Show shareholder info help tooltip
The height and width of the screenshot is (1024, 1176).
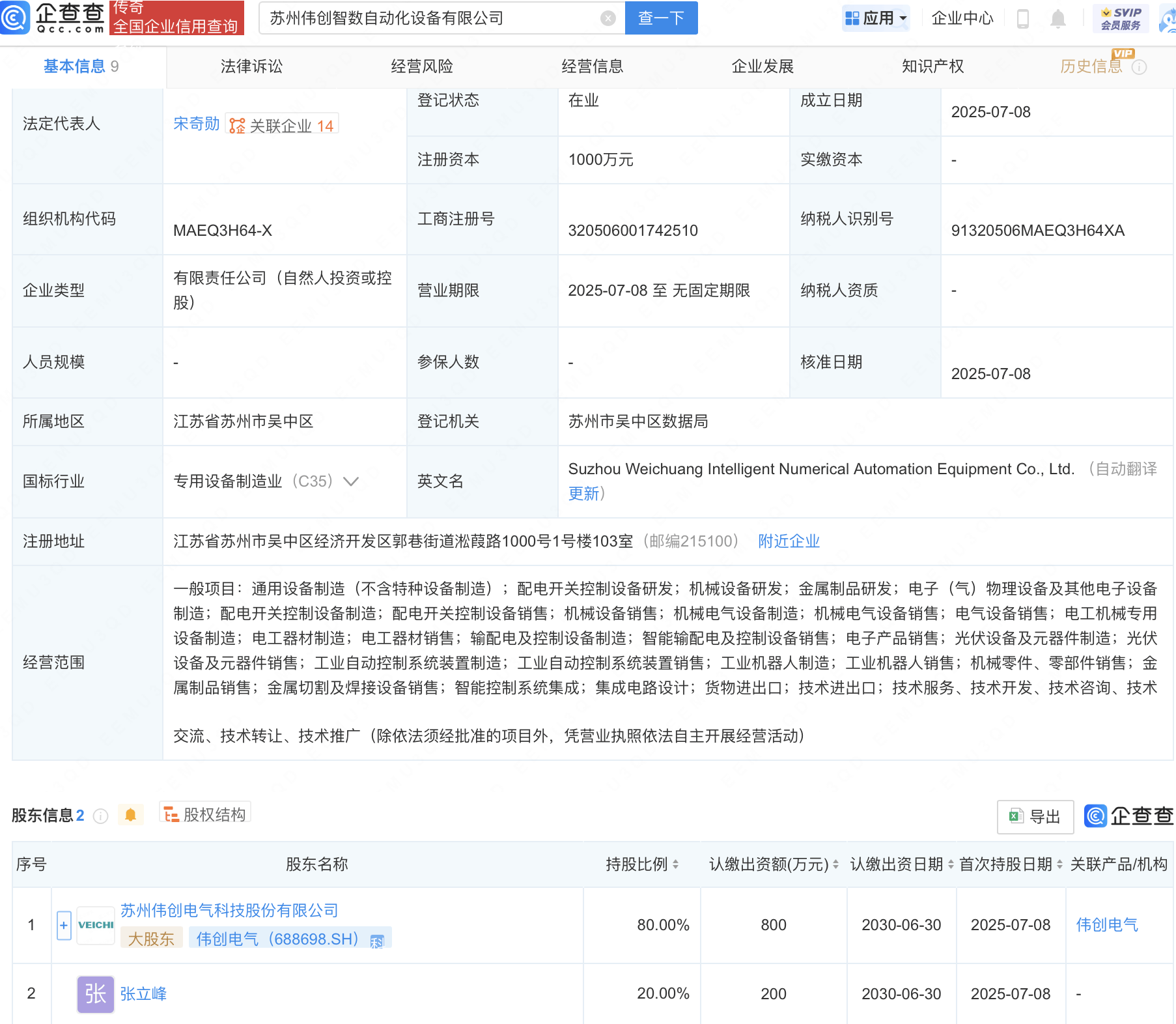(x=100, y=816)
